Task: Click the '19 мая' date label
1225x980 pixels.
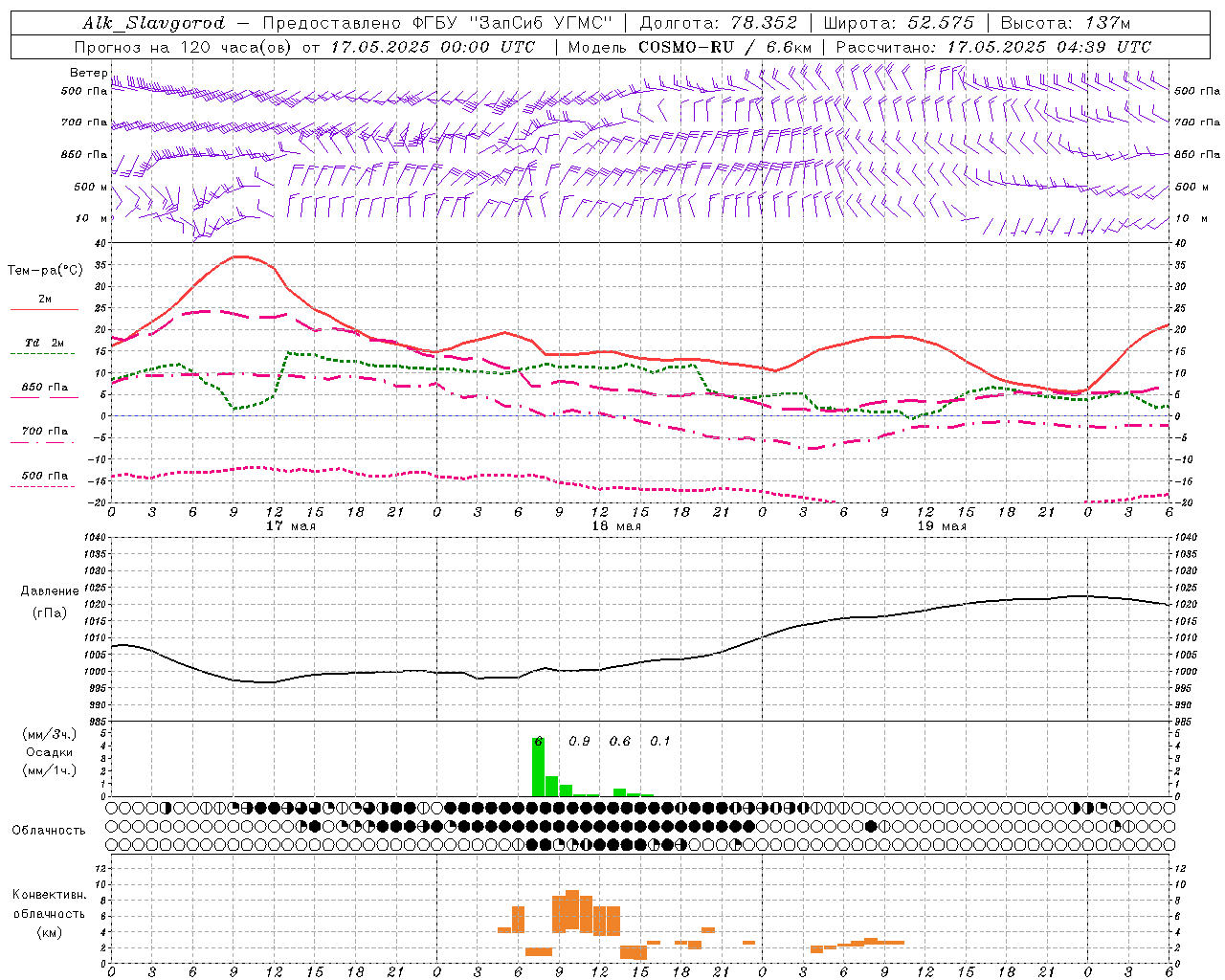Action: (x=942, y=526)
